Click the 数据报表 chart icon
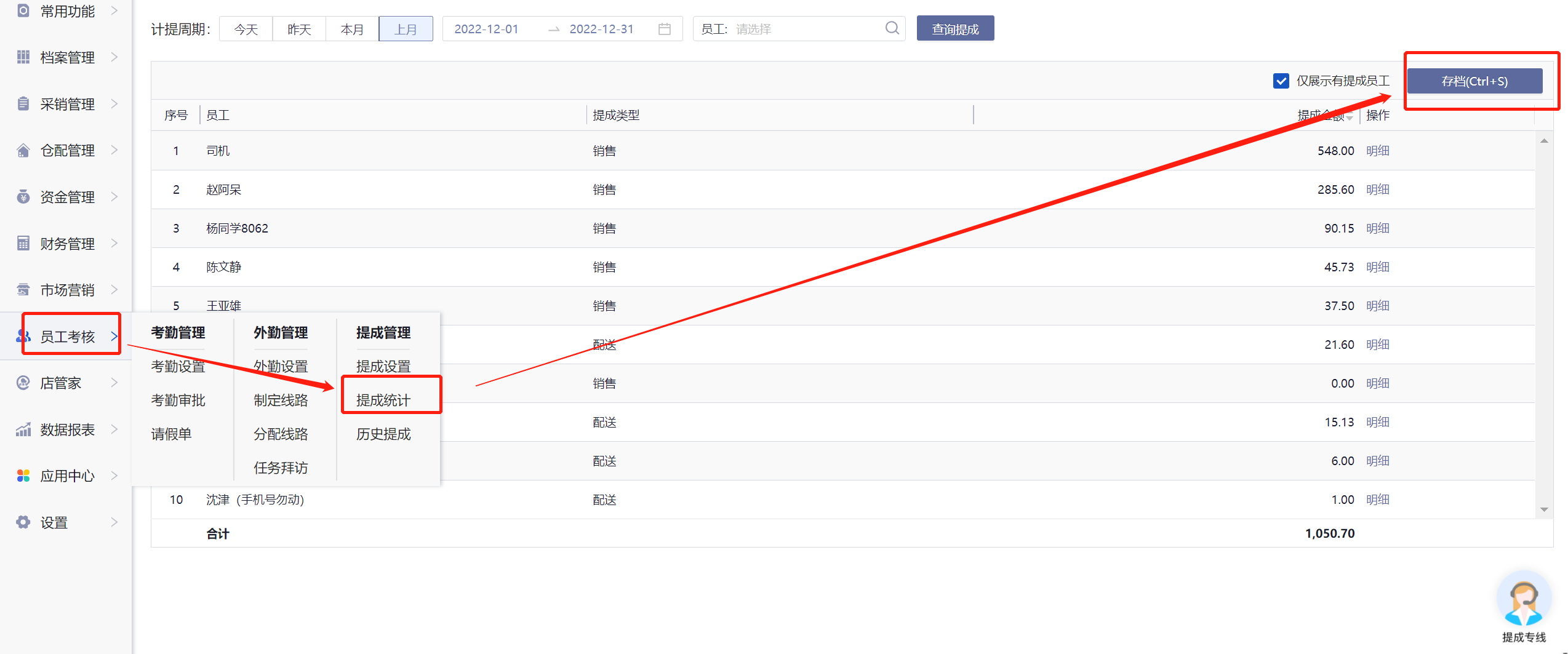The width and height of the screenshot is (1568, 654). click(23, 429)
